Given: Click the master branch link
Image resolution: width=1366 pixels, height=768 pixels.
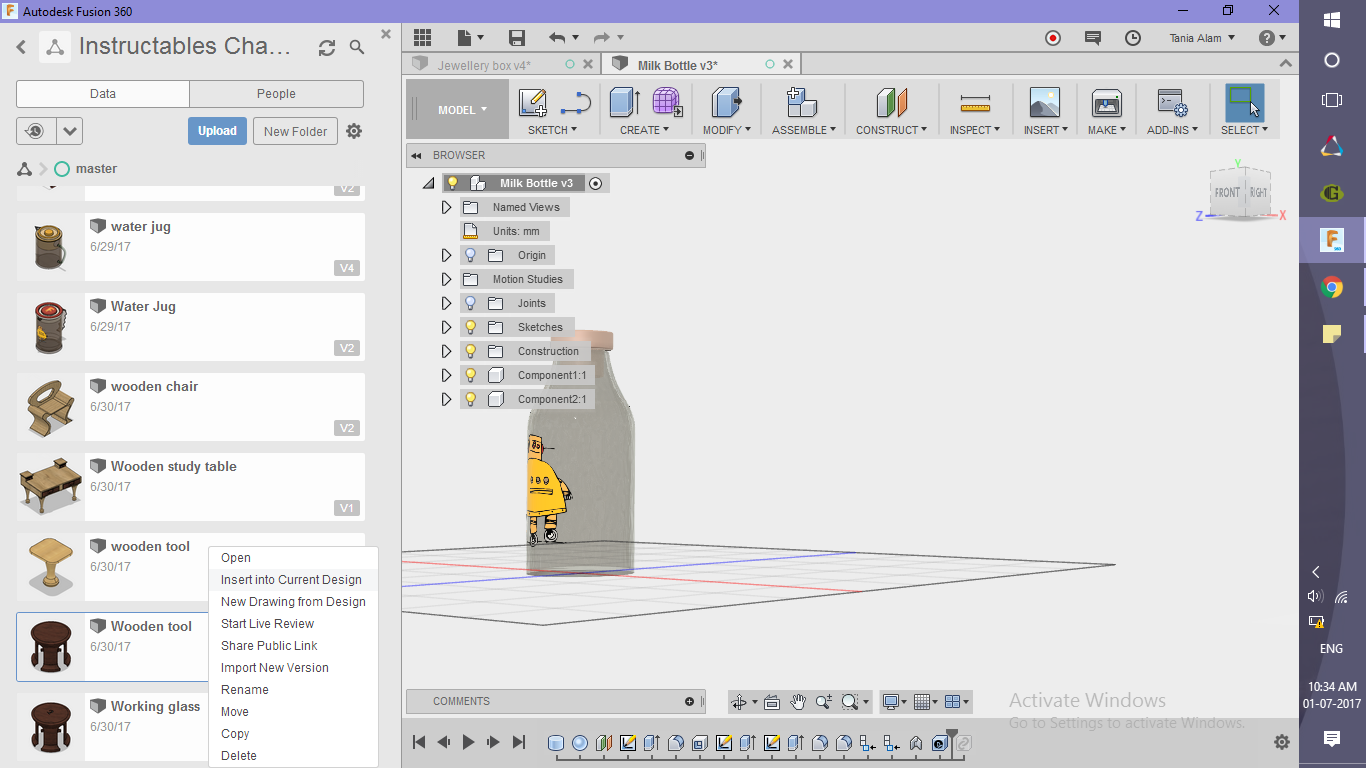Looking at the screenshot, I should [96, 169].
